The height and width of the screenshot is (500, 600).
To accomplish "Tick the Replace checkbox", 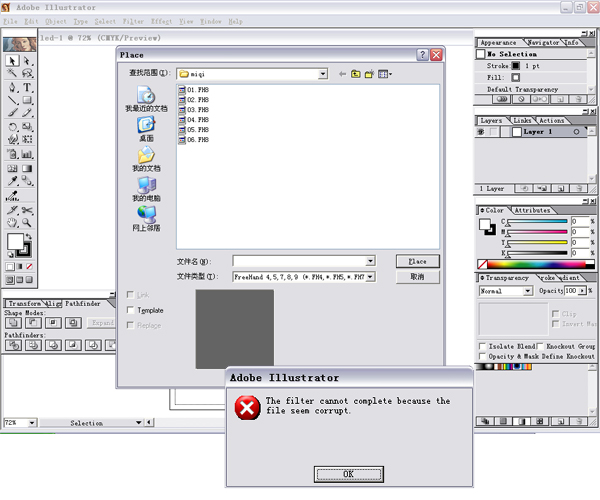I will [130, 325].
